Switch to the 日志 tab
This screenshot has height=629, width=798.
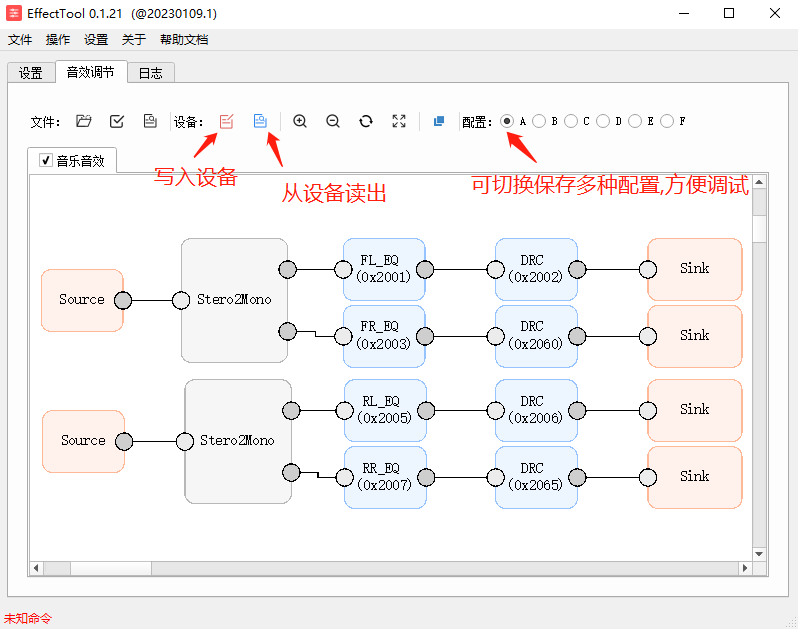[x=150, y=73]
